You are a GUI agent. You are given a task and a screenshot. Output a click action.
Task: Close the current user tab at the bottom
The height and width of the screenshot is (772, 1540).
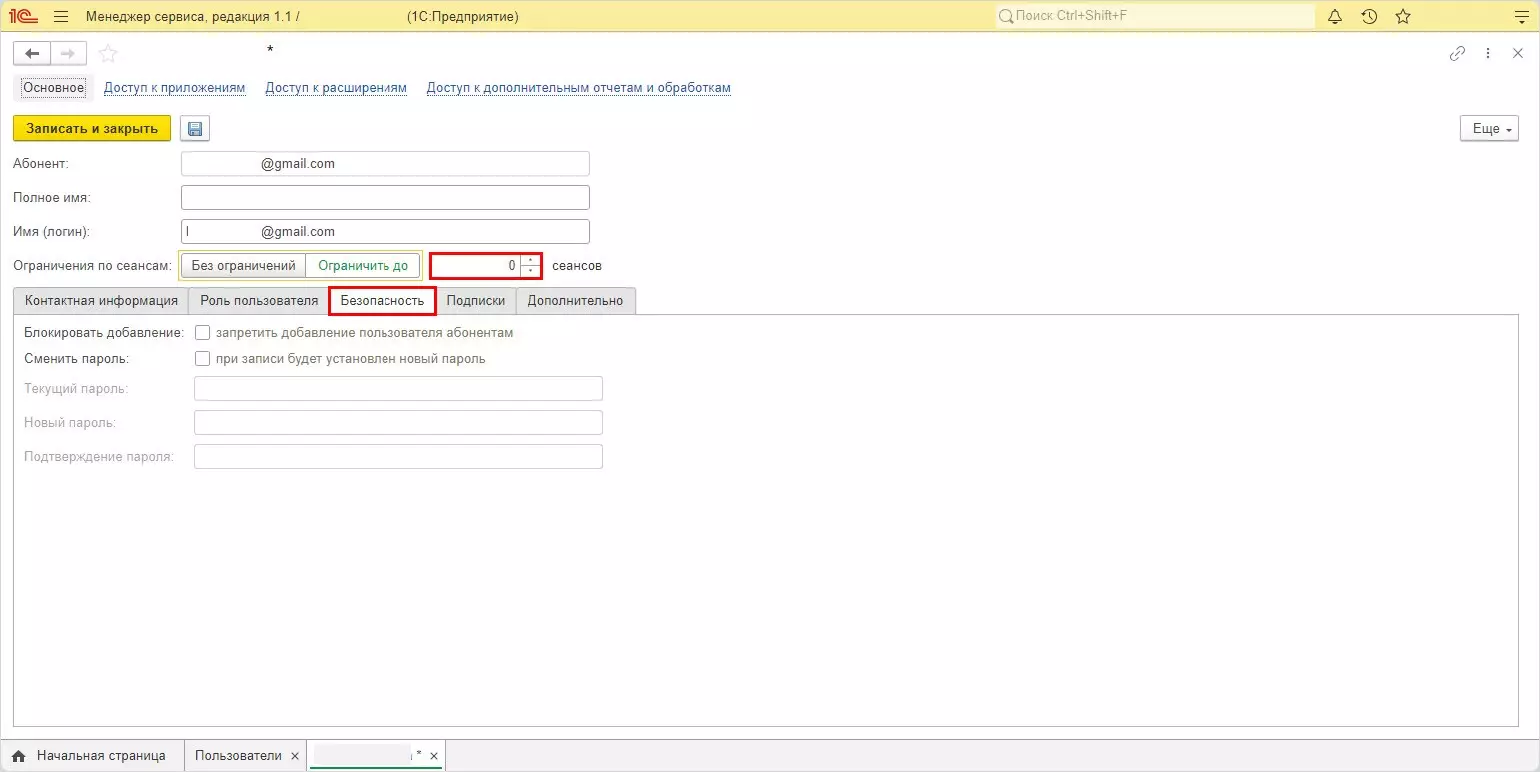(435, 756)
